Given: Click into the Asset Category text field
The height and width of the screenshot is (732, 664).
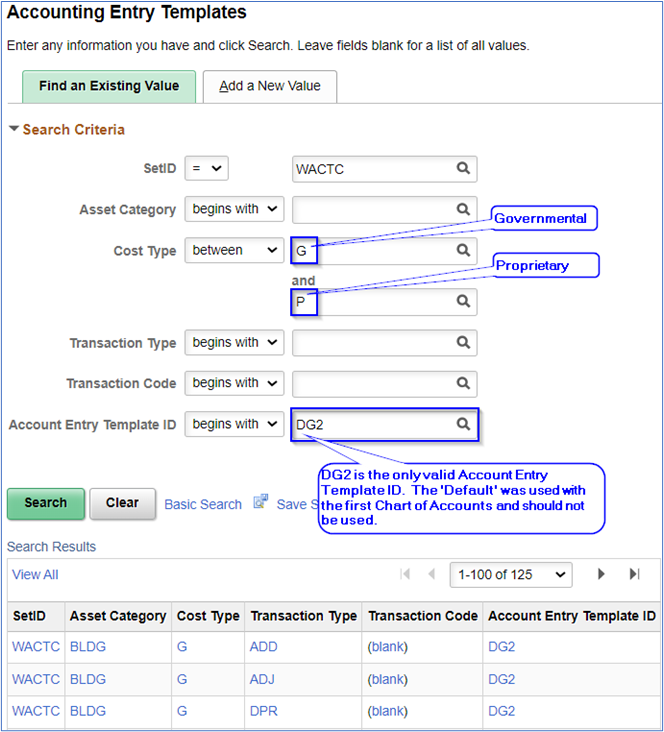Looking at the screenshot, I should pyautogui.click(x=373, y=209).
